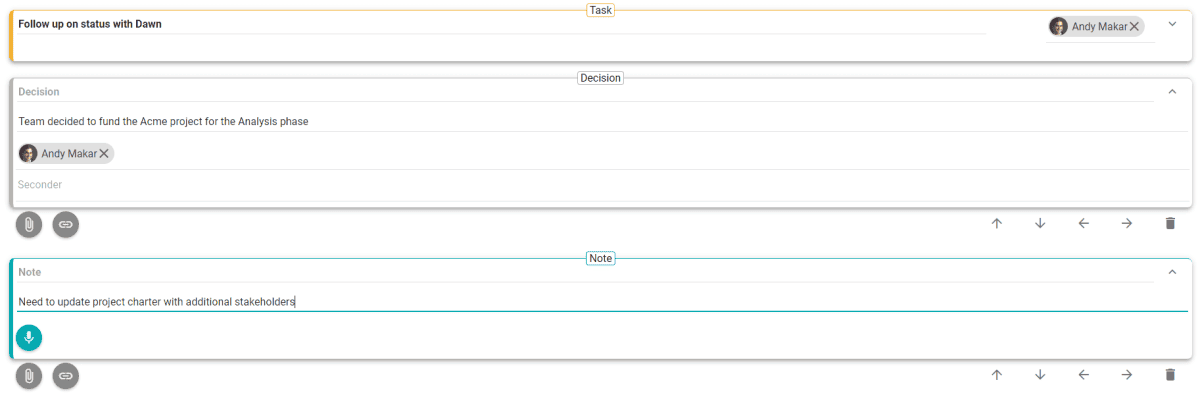Image resolution: width=1200 pixels, height=395 pixels.
Task: Collapse the Note card
Action: 1172,271
